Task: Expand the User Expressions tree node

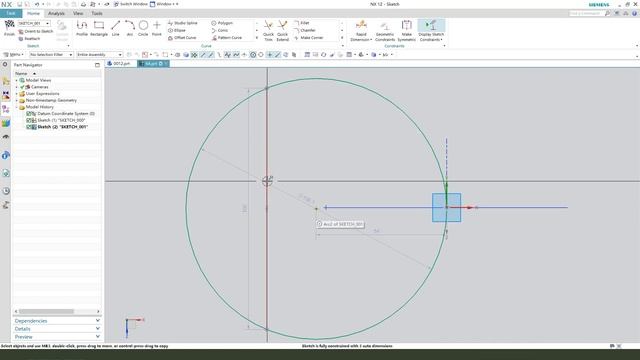Action: tap(17, 94)
